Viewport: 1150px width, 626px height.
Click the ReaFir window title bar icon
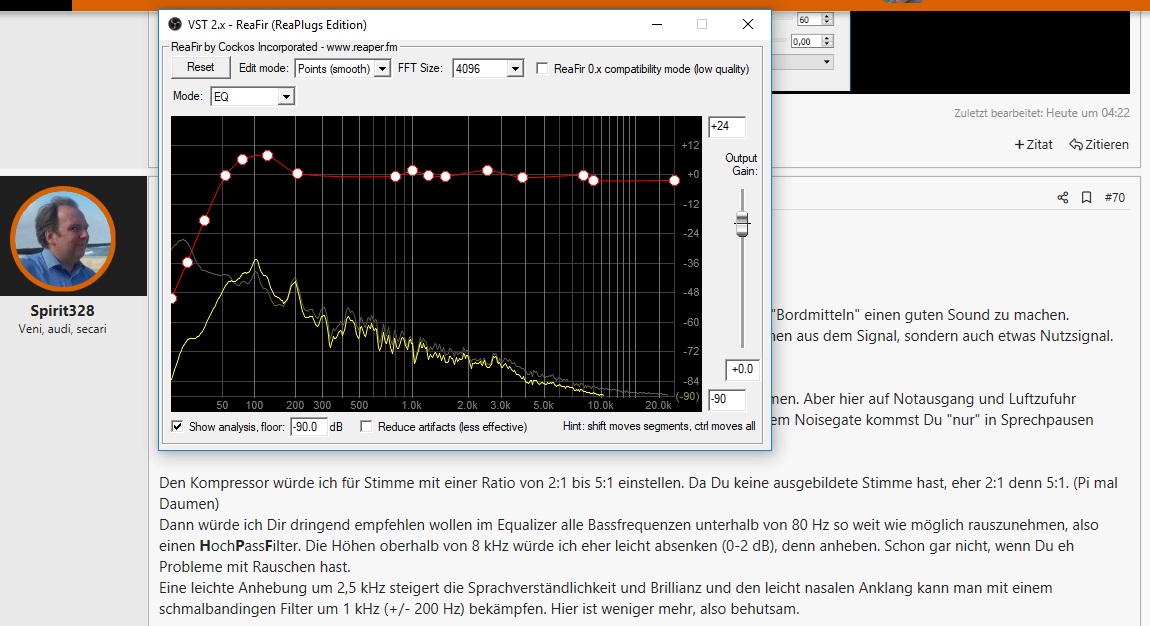tap(175, 24)
